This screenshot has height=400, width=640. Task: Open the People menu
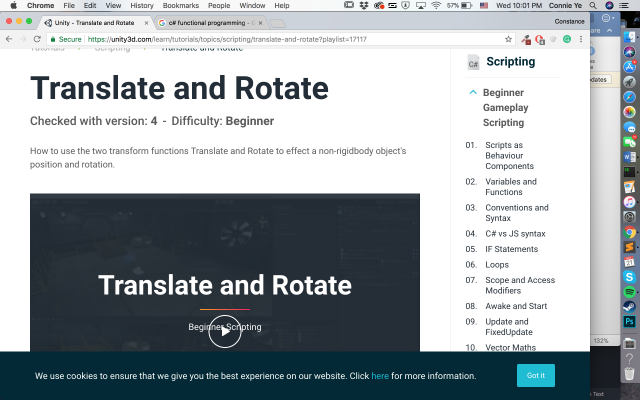(219, 5)
